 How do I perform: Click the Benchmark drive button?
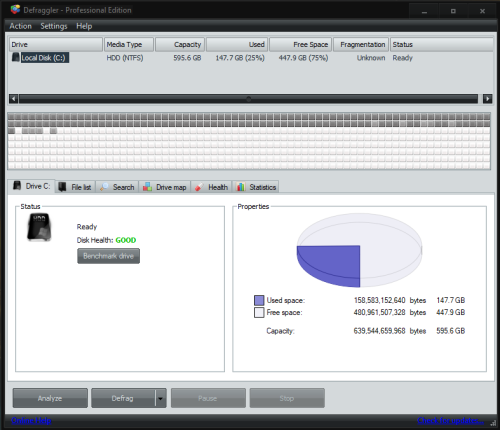pos(108,256)
